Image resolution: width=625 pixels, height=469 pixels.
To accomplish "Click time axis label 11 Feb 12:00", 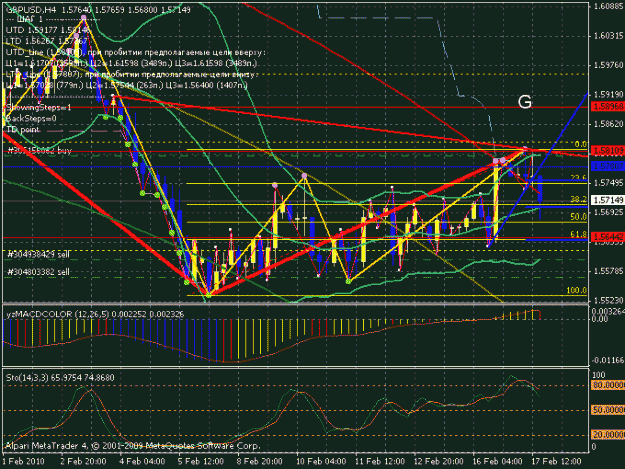I will click(380, 461).
